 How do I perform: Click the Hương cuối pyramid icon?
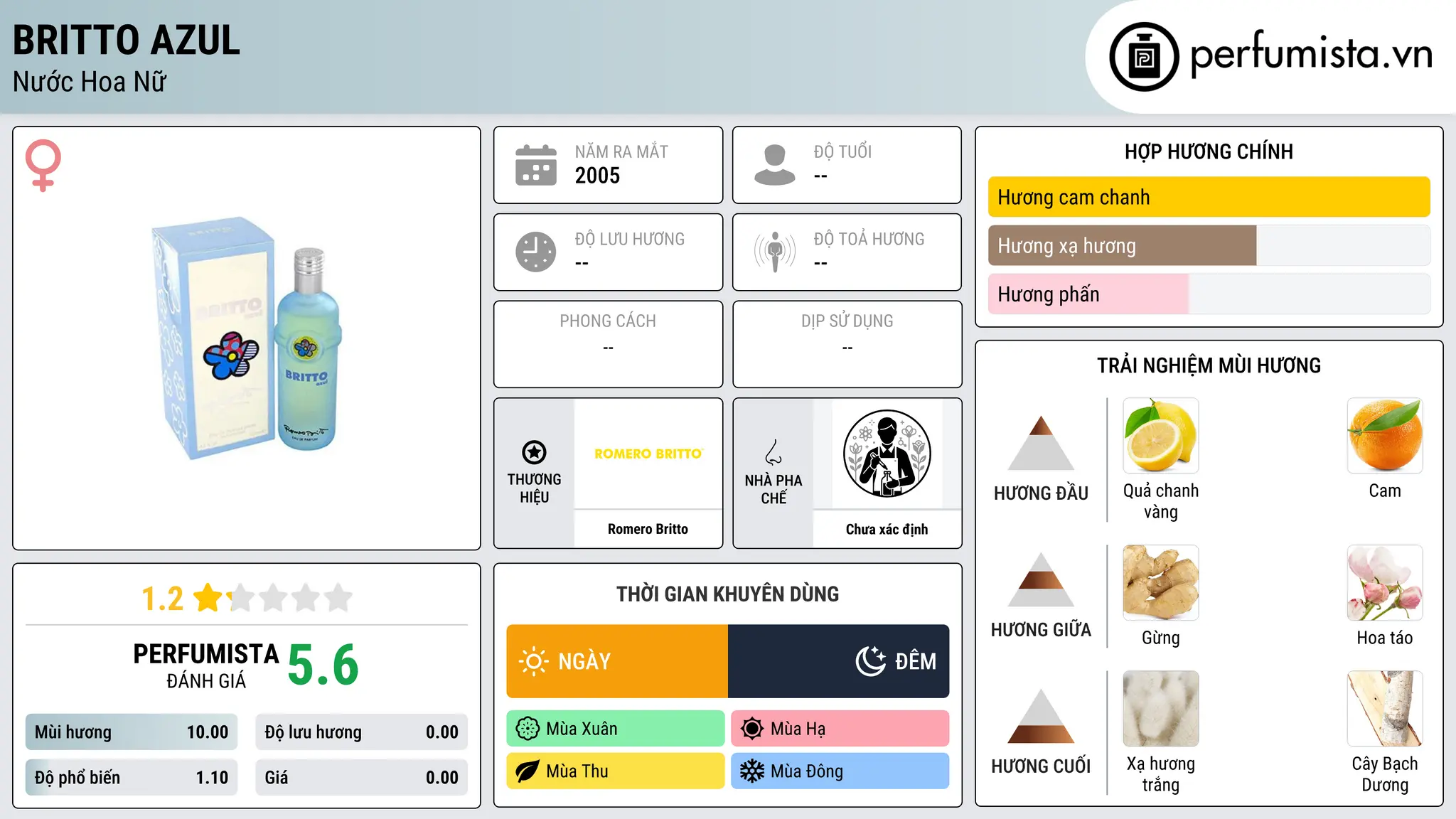tap(1041, 716)
